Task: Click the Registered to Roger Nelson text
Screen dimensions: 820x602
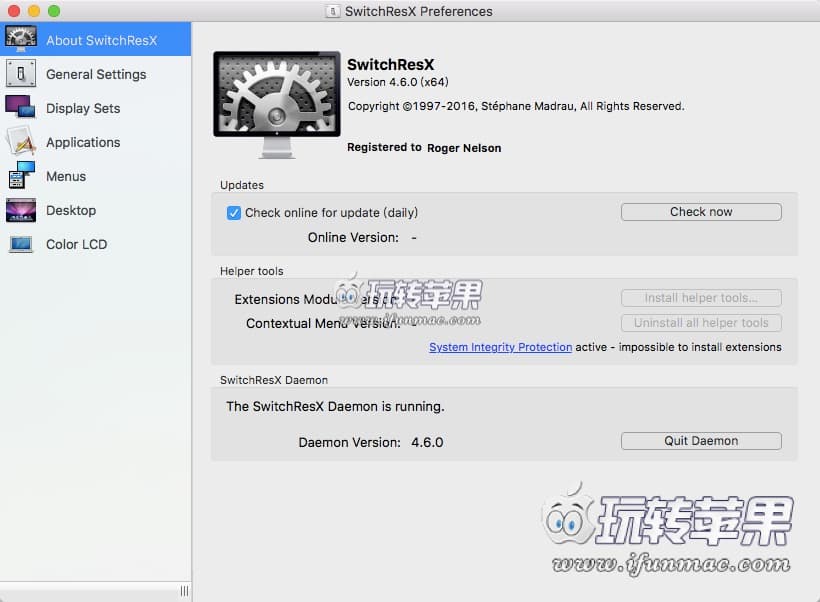Action: 424,147
